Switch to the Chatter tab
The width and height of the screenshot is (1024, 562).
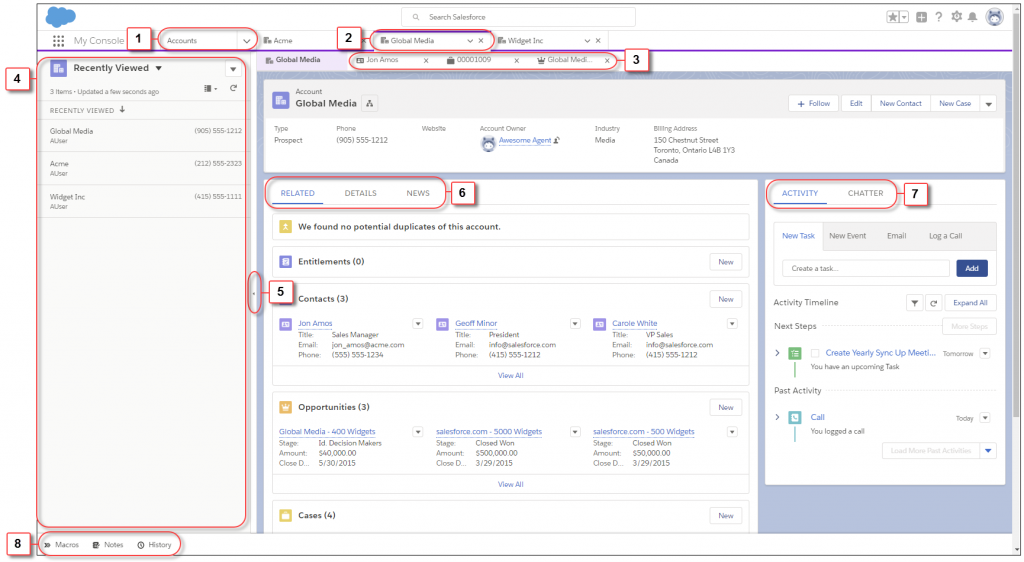point(865,193)
